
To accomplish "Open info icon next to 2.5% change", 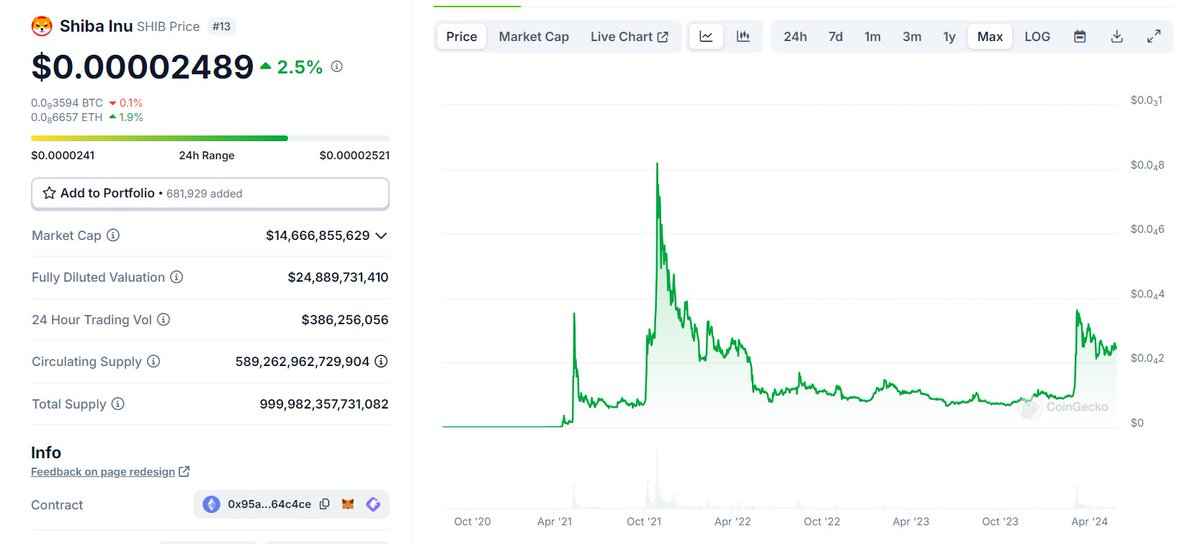I will click(337, 67).
